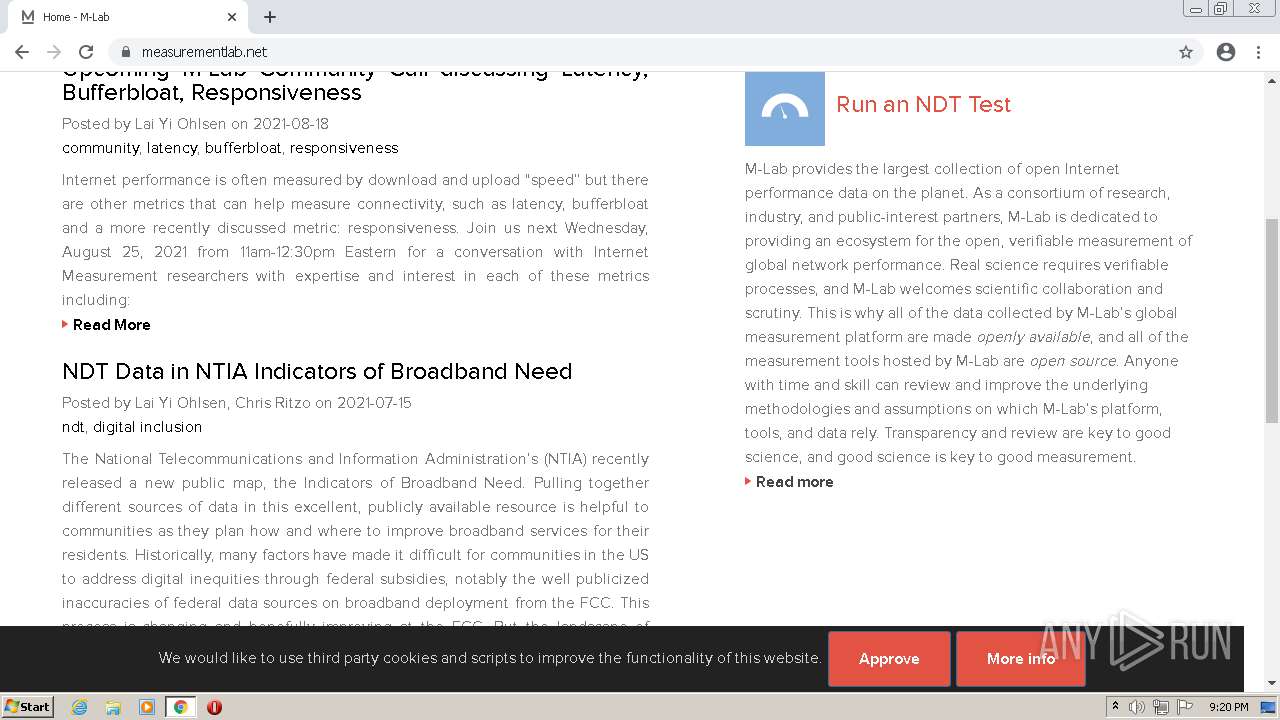Click the 'Posted by Lai Yi Ohlsen on 2021-08-18' line
The image size is (1280, 720).
point(195,124)
